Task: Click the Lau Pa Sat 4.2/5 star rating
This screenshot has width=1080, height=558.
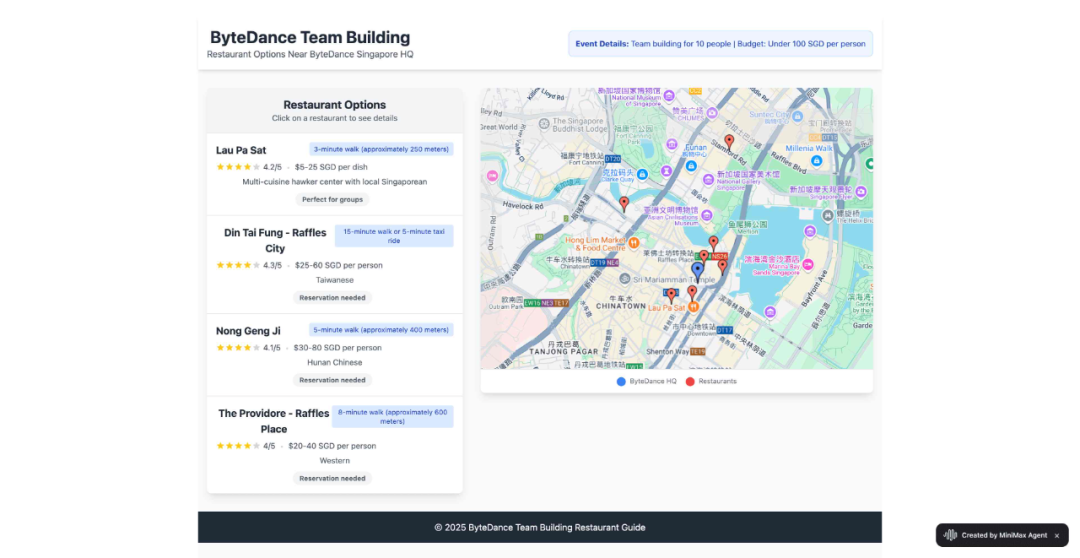Action: click(x=249, y=167)
